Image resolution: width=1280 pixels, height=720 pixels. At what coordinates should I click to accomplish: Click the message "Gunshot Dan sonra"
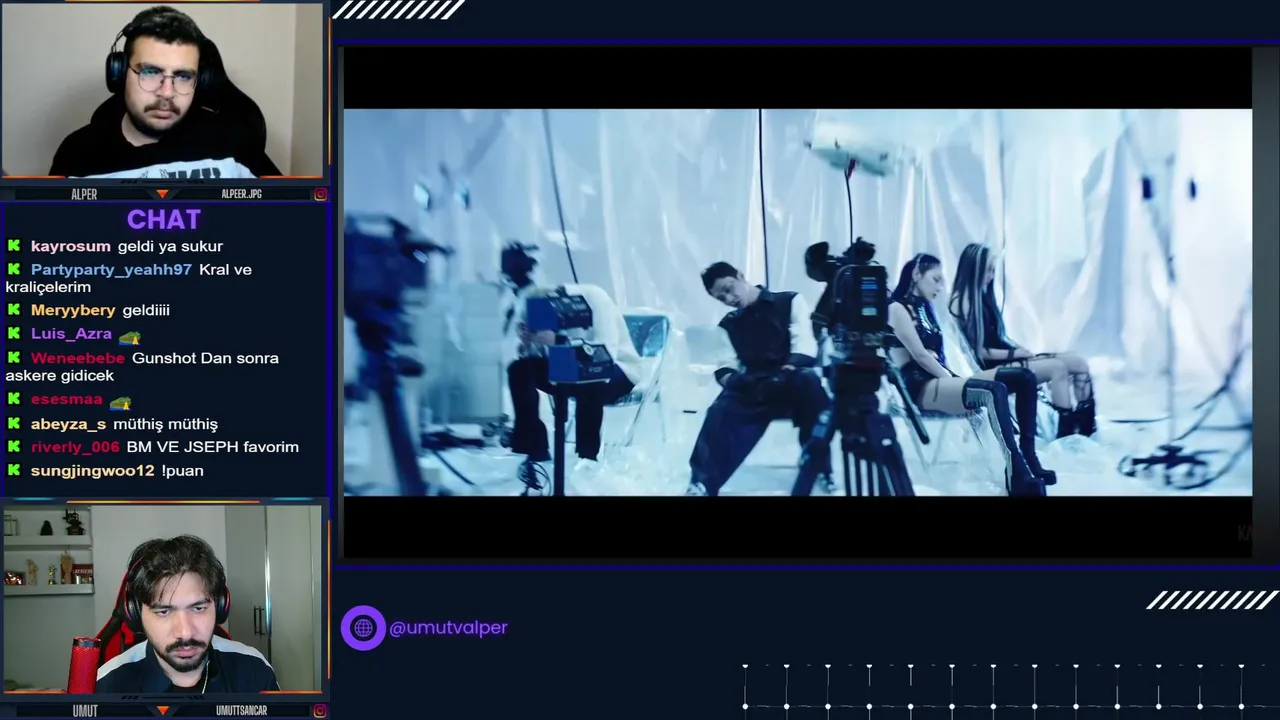[x=205, y=358]
